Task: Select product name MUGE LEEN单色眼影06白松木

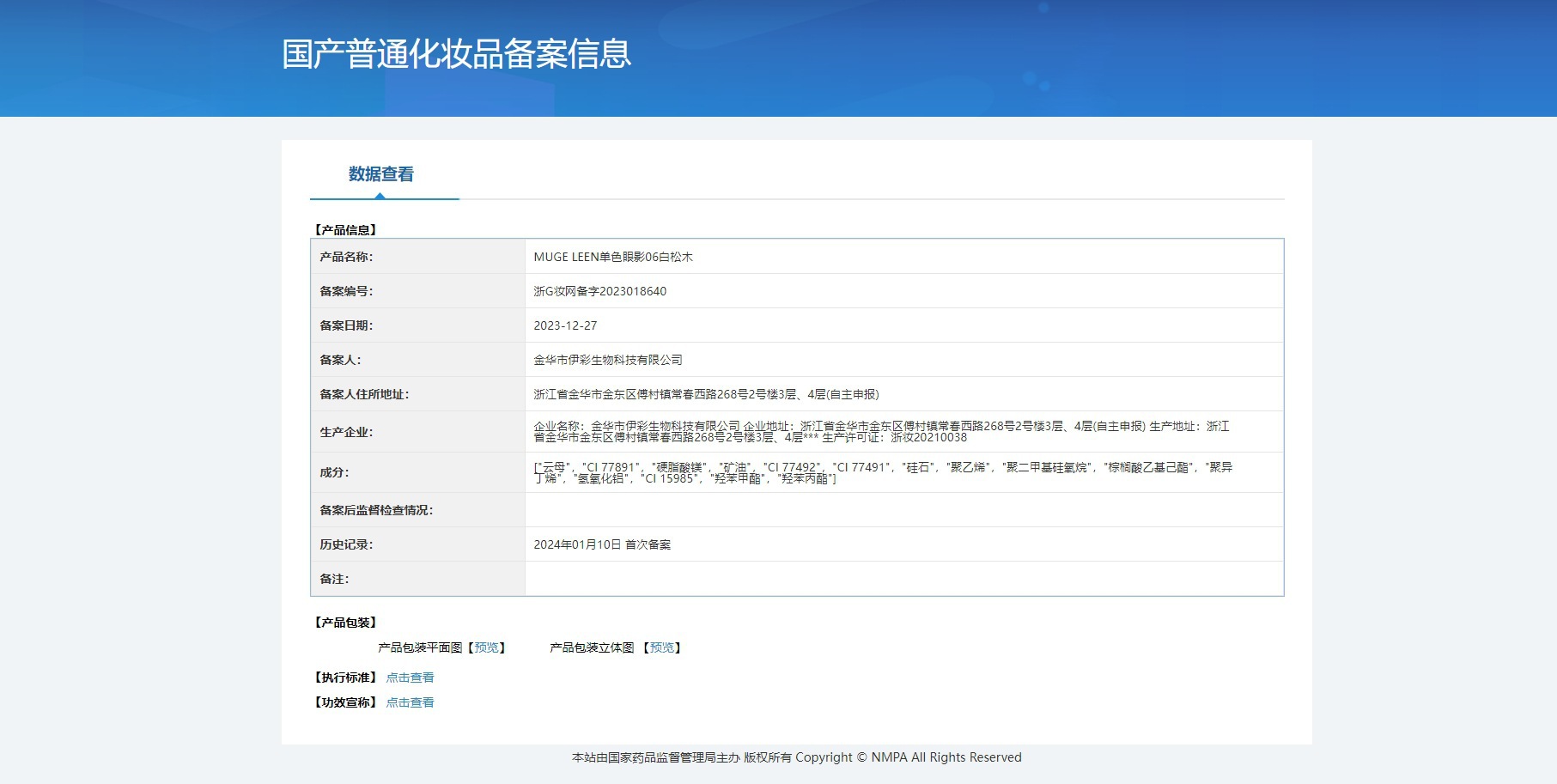Action: tap(613, 257)
